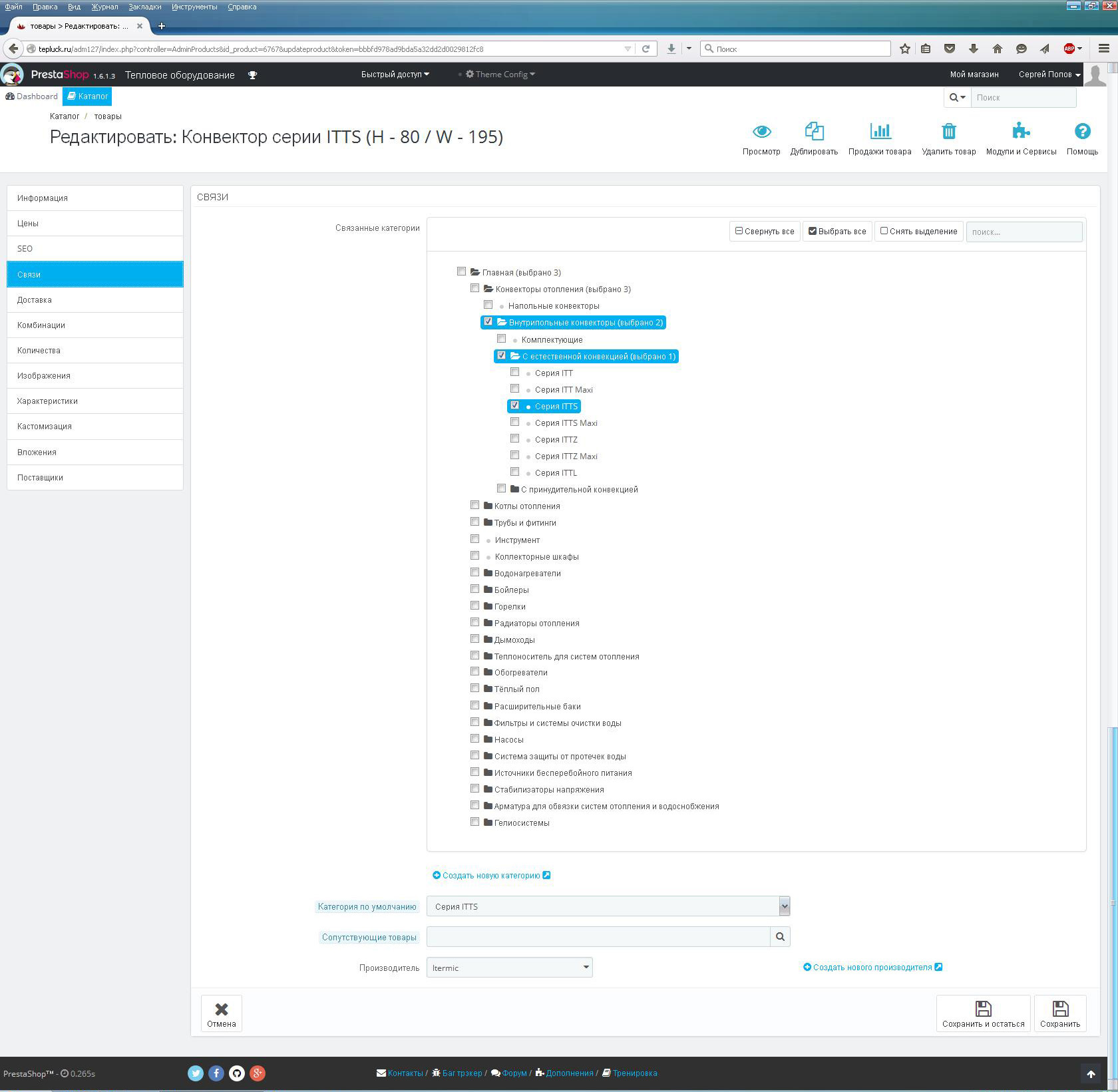The width and height of the screenshot is (1118, 1092).
Task: Click the browser URL address bar
Action: tap(329, 49)
